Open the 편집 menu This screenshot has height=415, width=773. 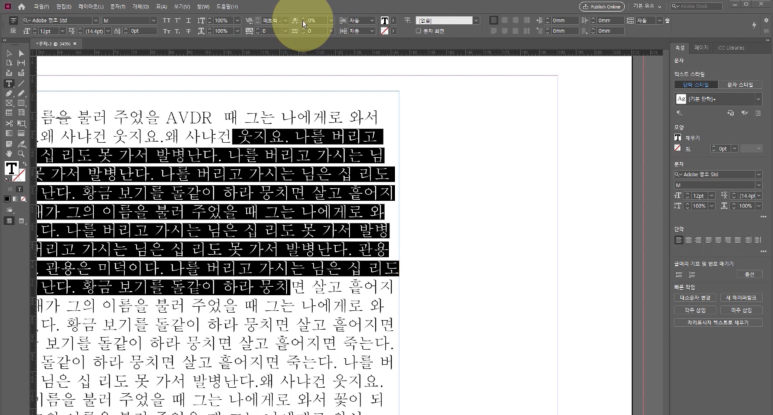tap(63, 7)
